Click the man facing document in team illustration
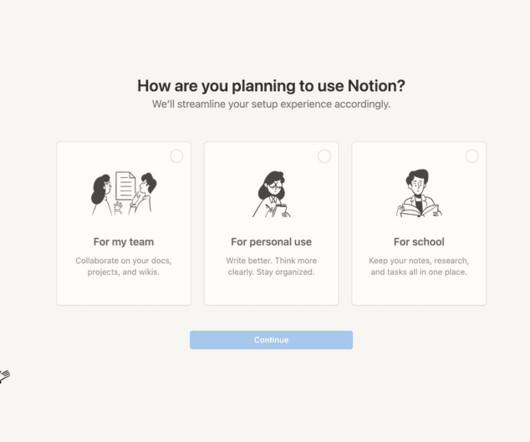 pos(143,194)
